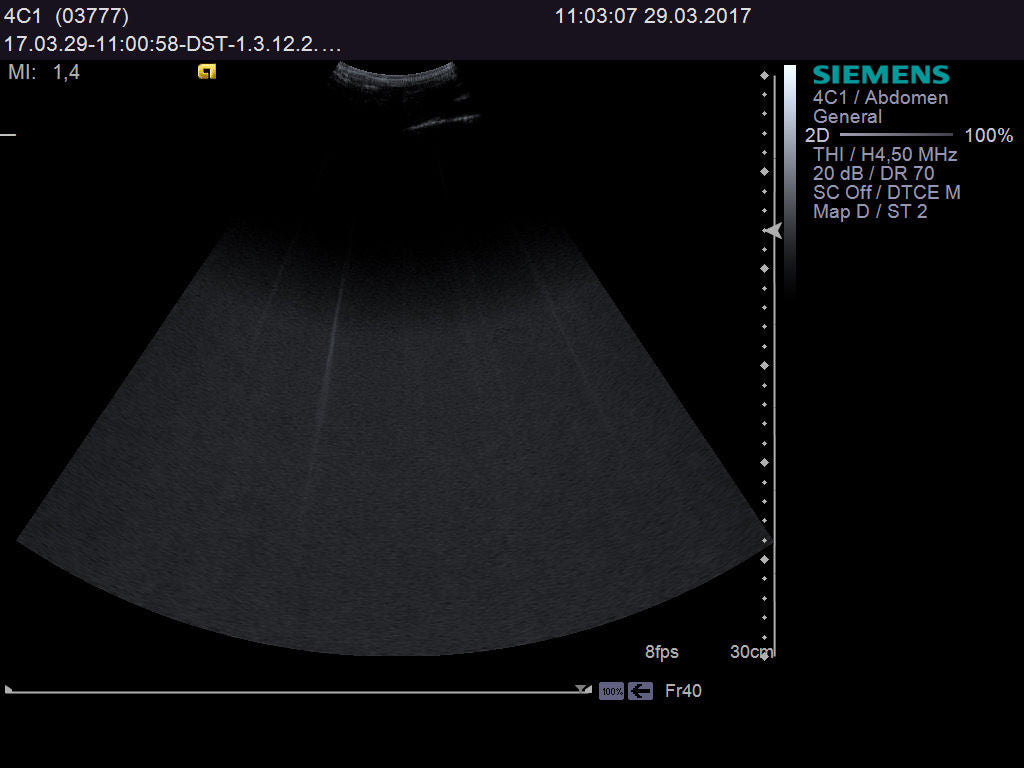Image resolution: width=1024 pixels, height=768 pixels.
Task: Open the 4C1 / Abdomen preset selector
Action: 880,97
